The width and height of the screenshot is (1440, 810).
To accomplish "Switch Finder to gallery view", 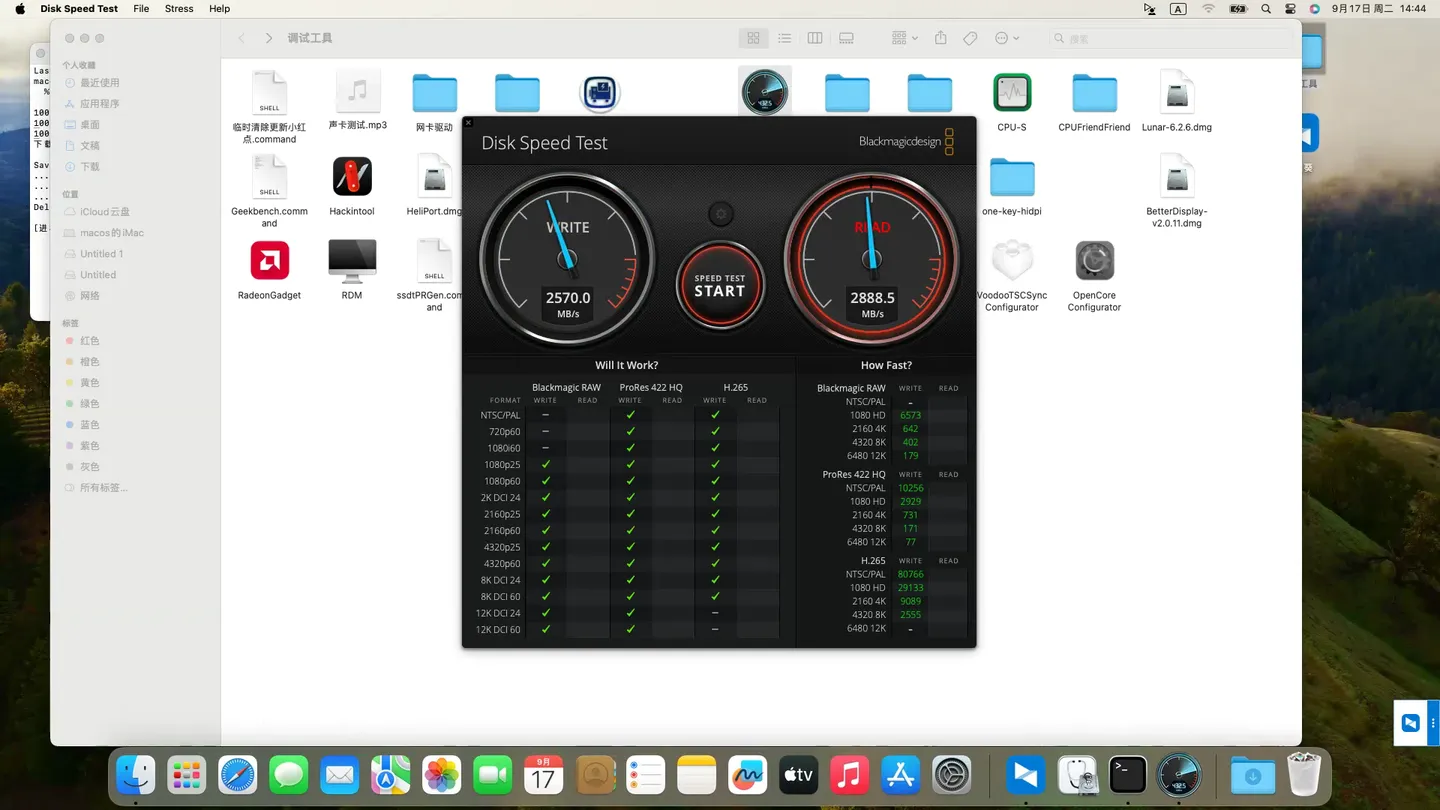I will [846, 37].
